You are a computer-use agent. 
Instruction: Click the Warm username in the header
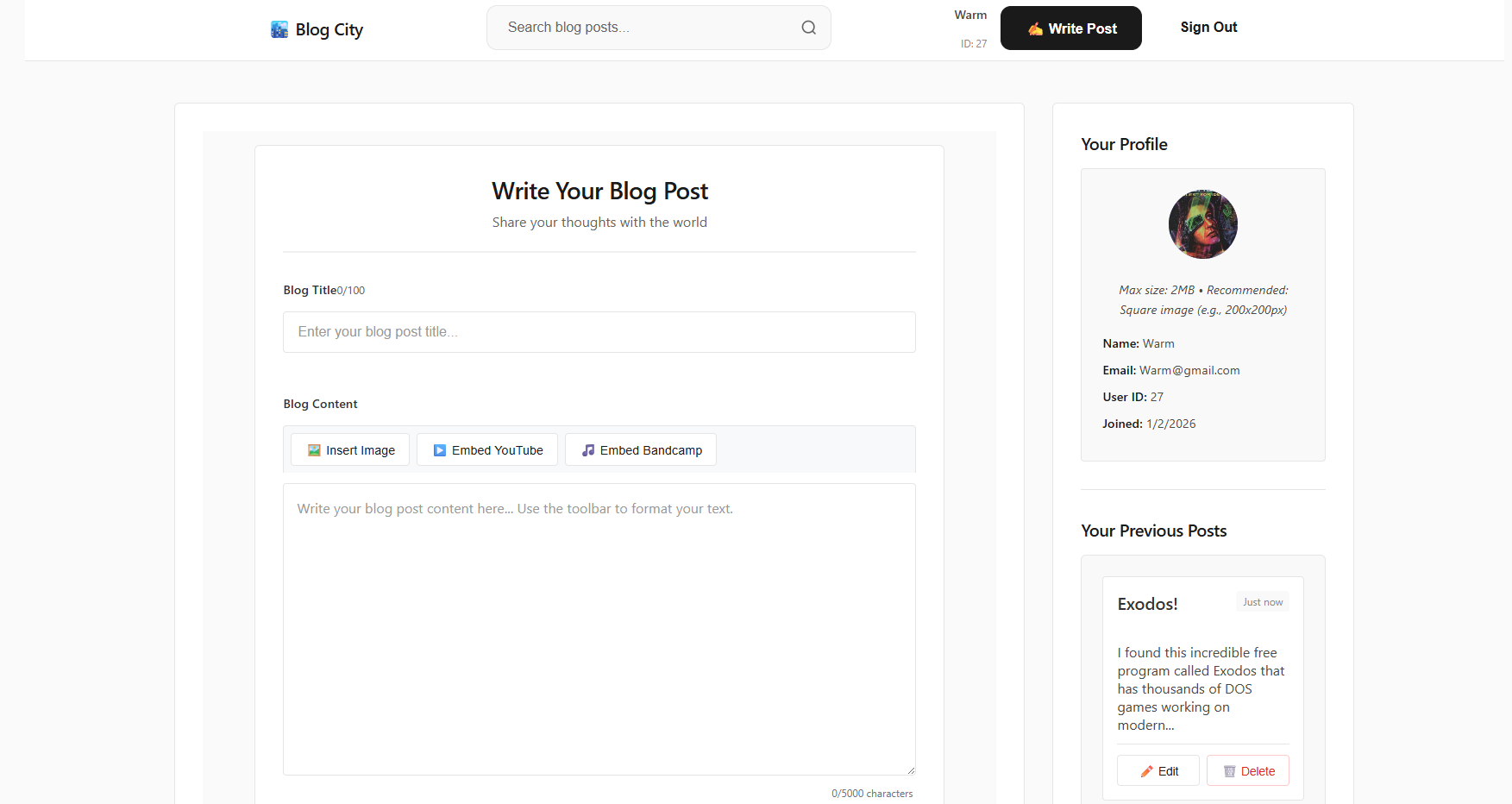tap(970, 15)
